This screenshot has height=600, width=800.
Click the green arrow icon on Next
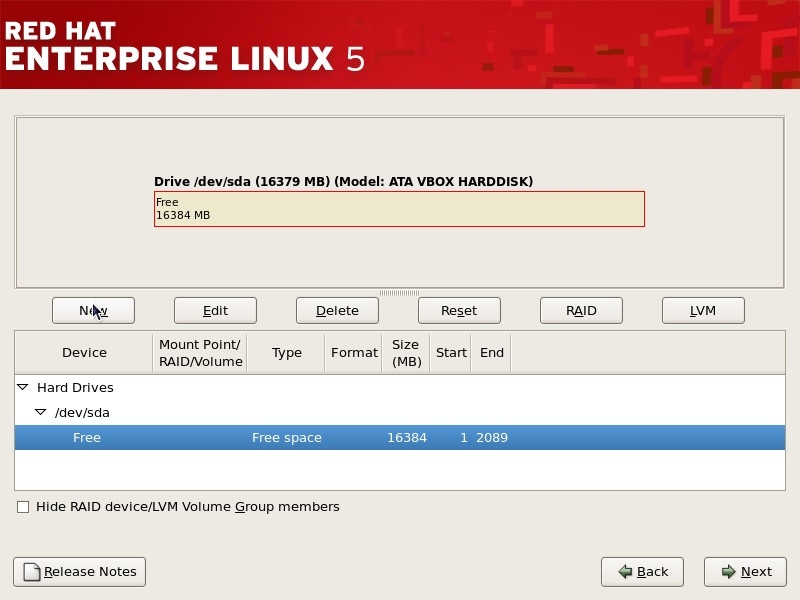click(x=729, y=571)
